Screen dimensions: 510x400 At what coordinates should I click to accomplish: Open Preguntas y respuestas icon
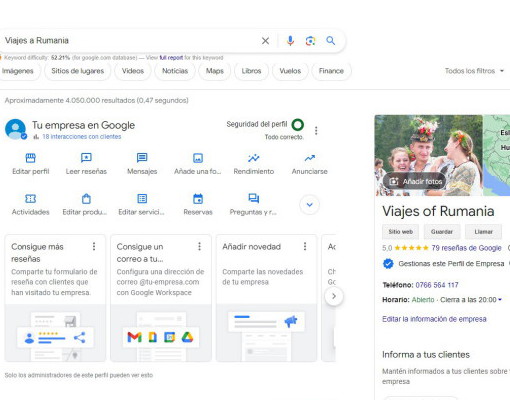tap(254, 198)
